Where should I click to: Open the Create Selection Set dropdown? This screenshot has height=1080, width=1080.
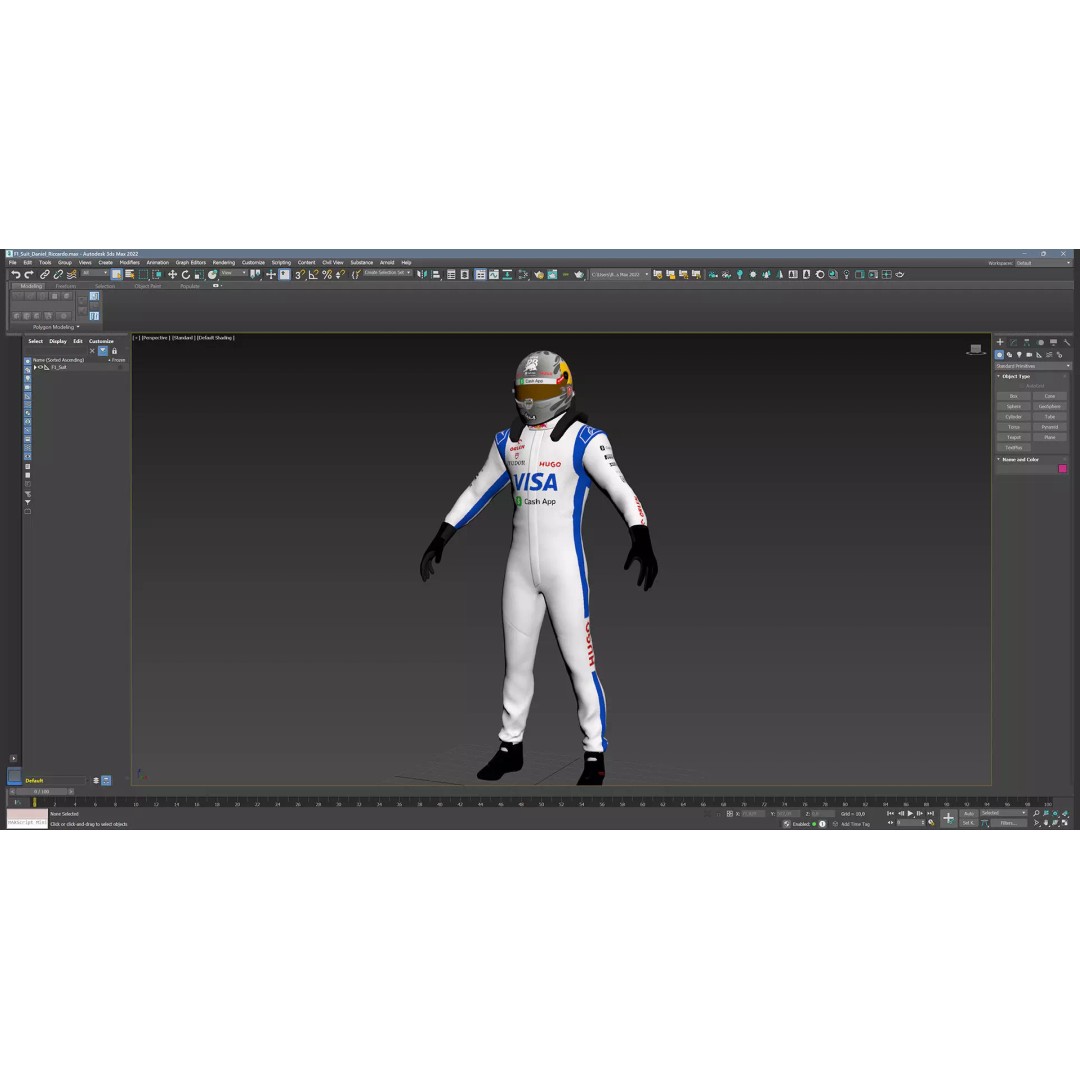(387, 273)
